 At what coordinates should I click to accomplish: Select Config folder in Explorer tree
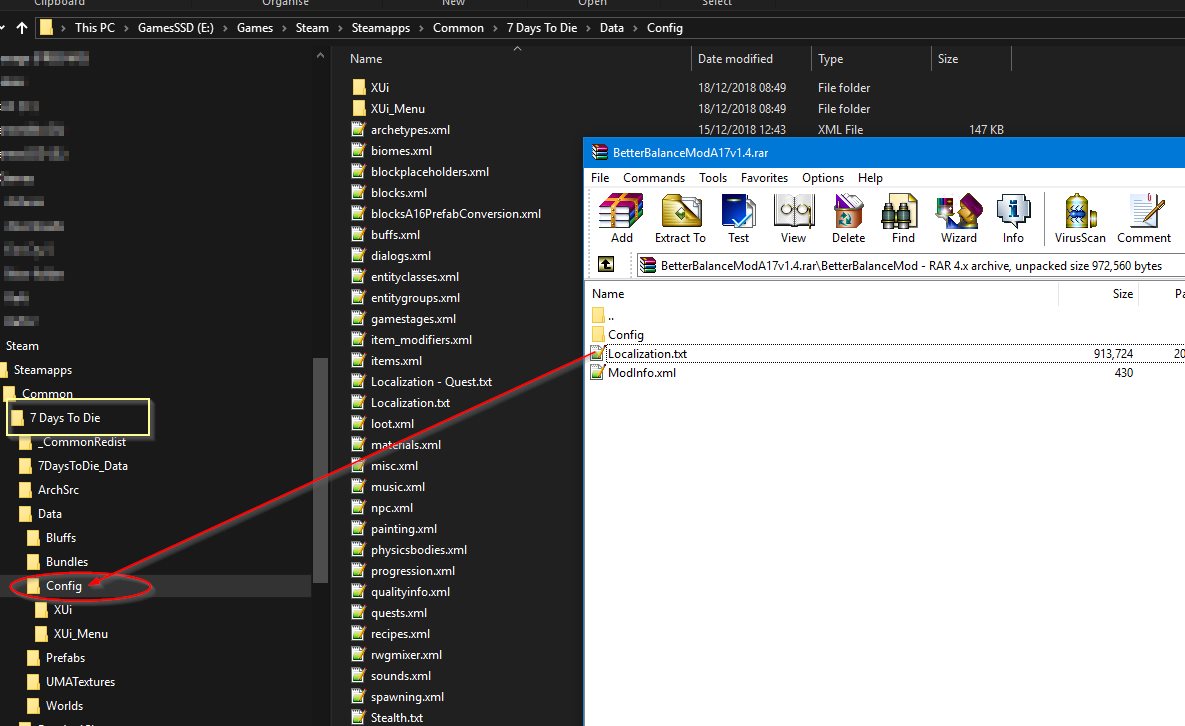point(63,586)
